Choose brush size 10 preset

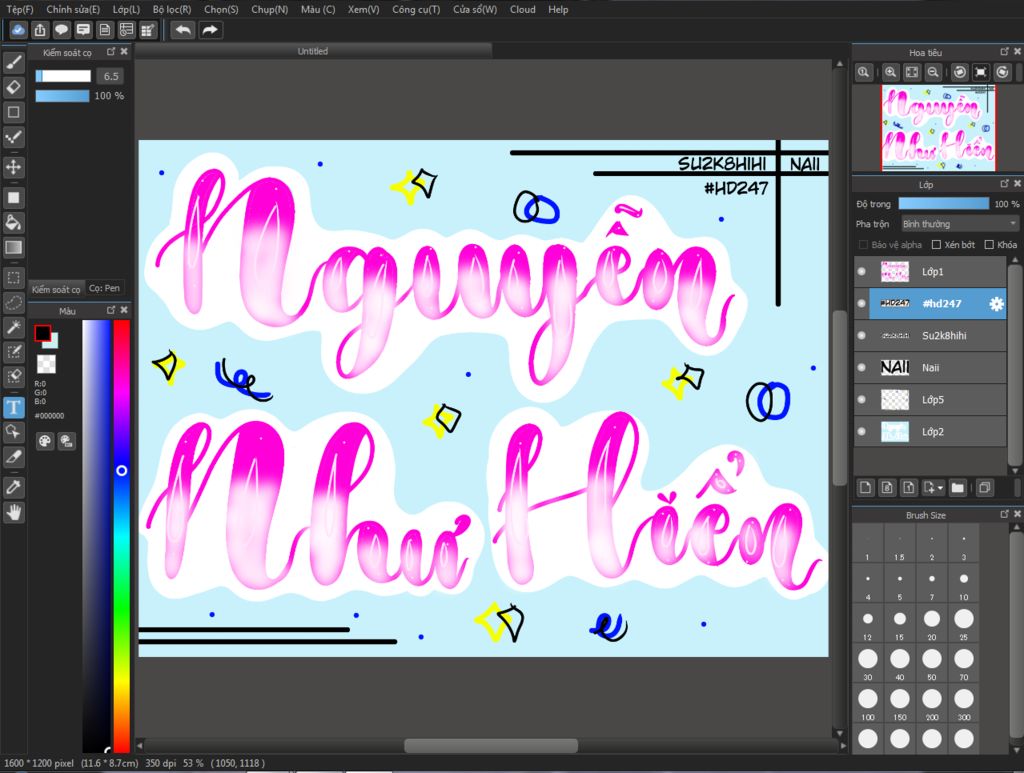pos(964,584)
